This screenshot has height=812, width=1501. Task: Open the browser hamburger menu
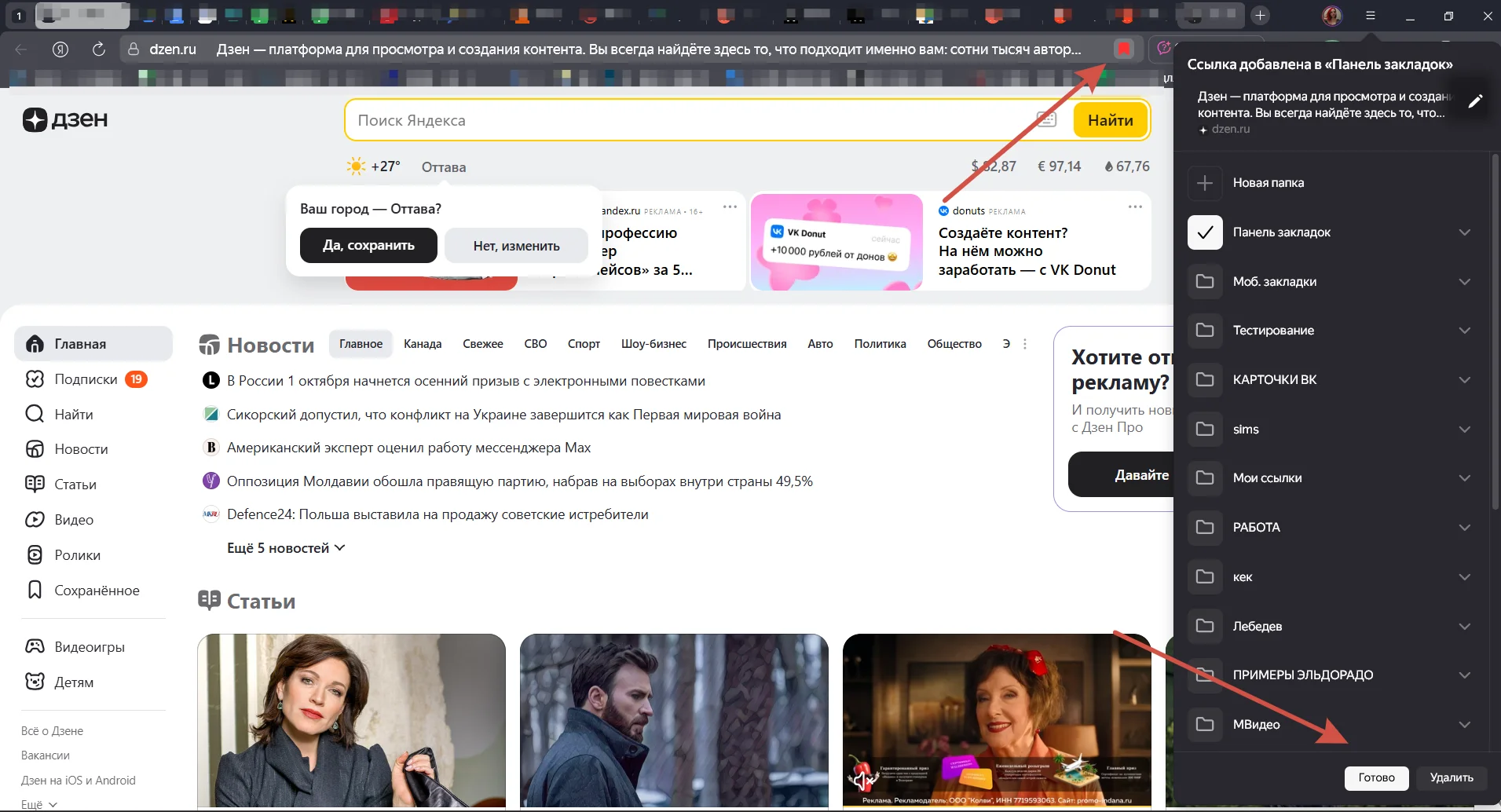1371,16
